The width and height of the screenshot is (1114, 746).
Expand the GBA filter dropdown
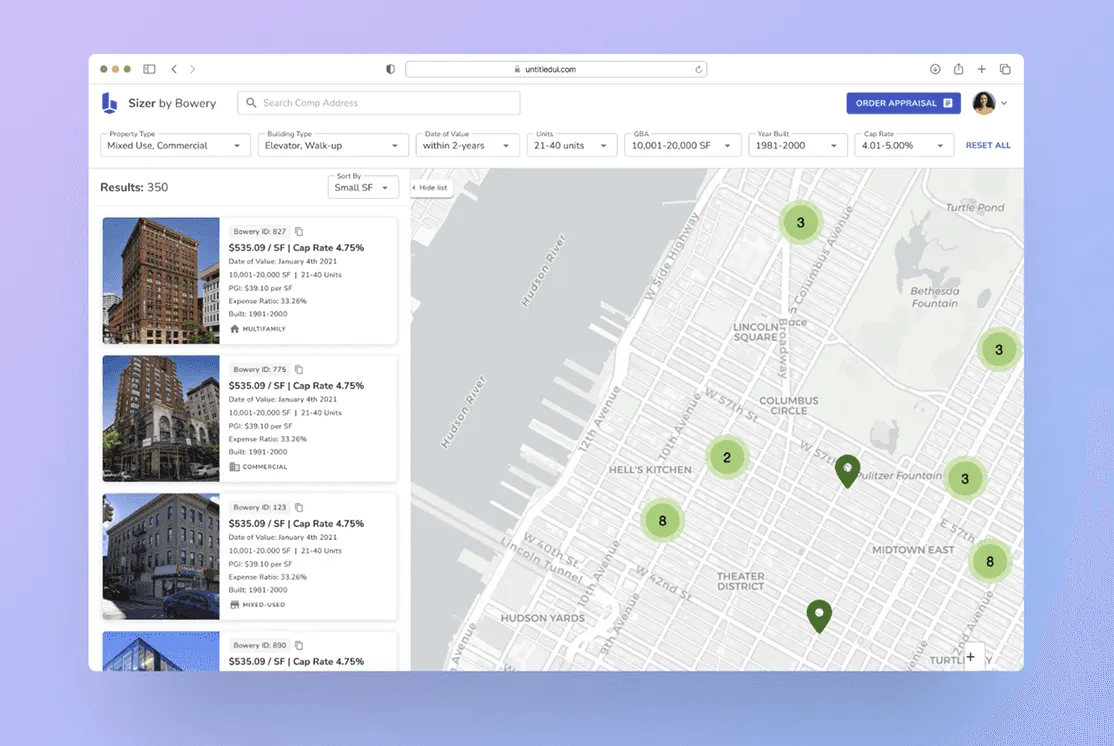[682, 145]
